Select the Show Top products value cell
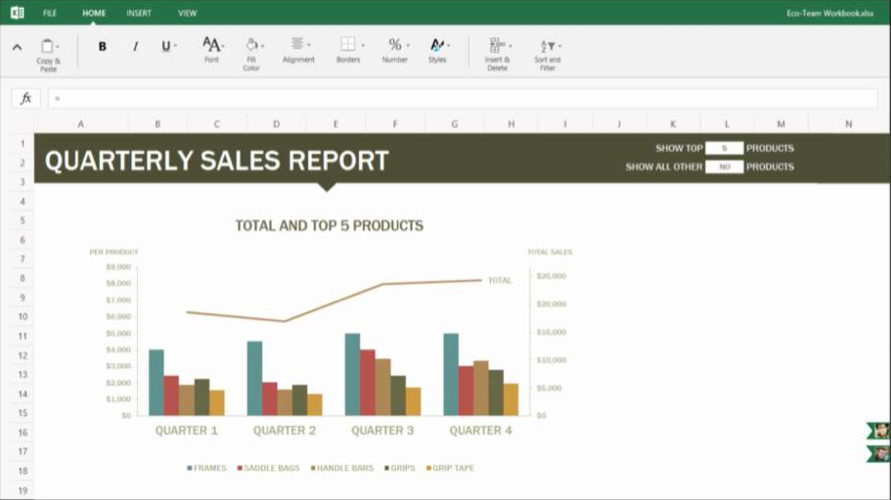The image size is (891, 500). (724, 148)
